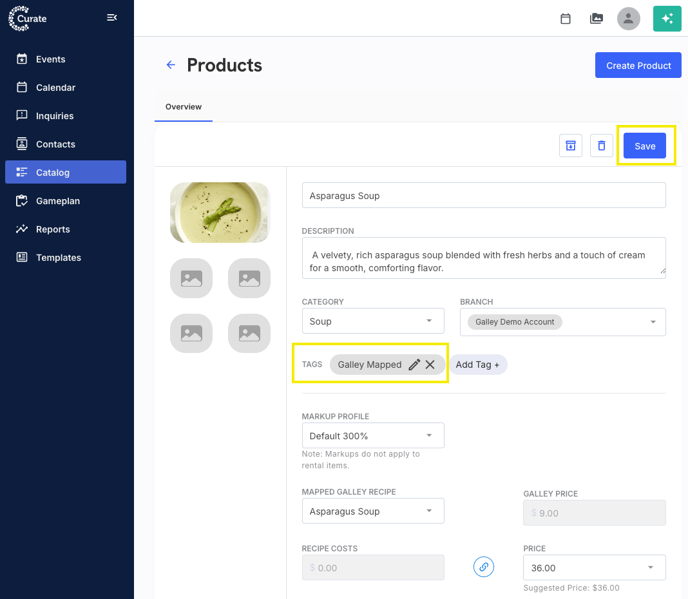The width and height of the screenshot is (688, 599).
Task: Open Calendar in the sidebar
Action: click(65, 87)
